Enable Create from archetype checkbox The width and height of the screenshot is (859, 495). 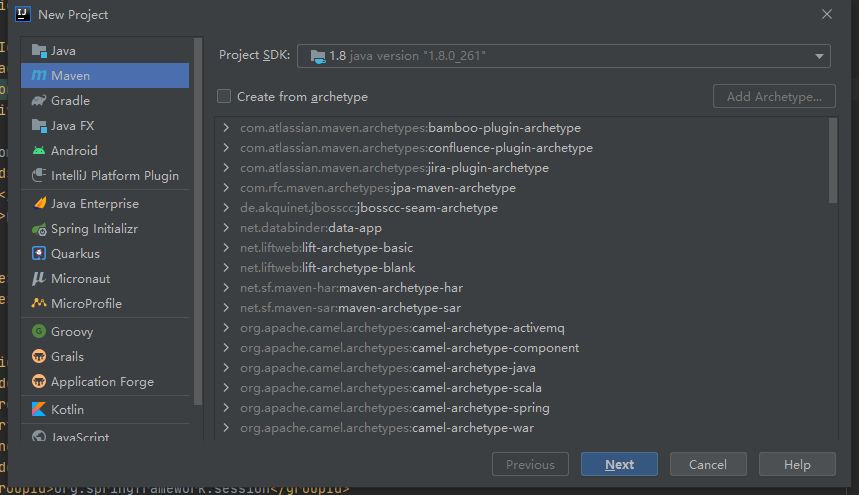coord(224,96)
